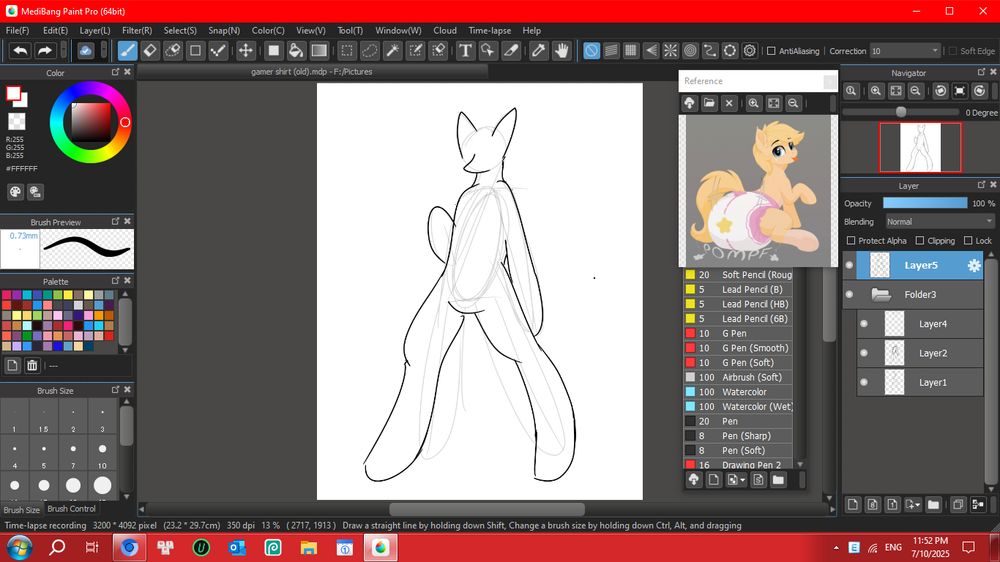Expand add-brush options dropdown

pyautogui.click(x=735, y=480)
